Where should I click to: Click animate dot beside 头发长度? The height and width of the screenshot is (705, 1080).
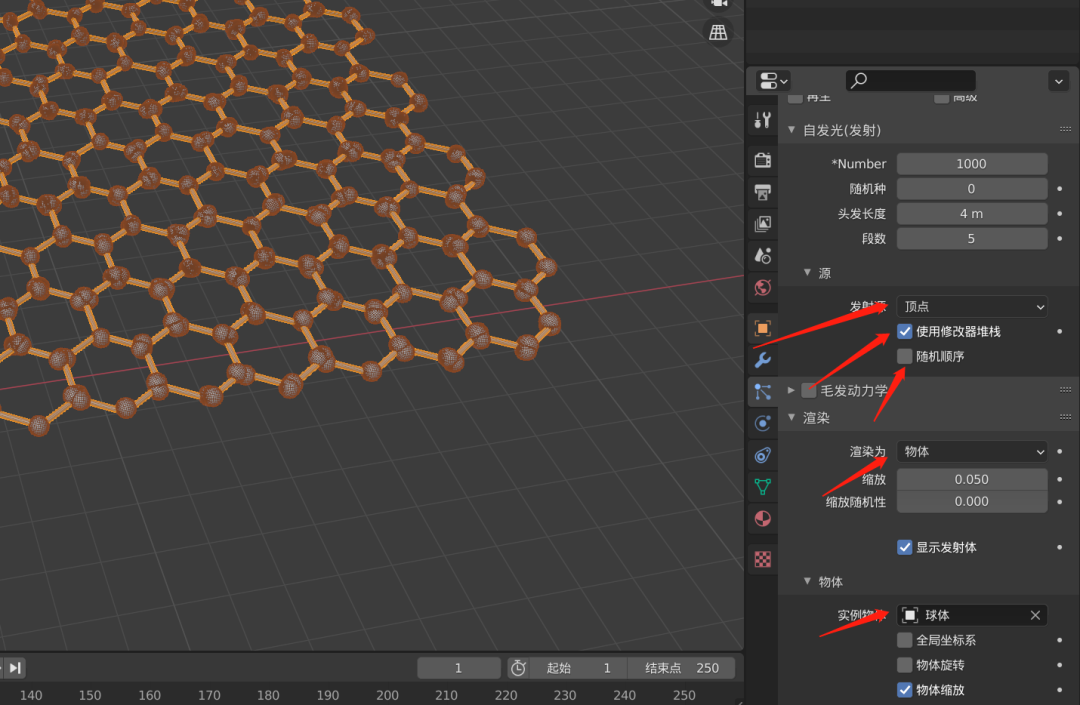pos(1059,213)
